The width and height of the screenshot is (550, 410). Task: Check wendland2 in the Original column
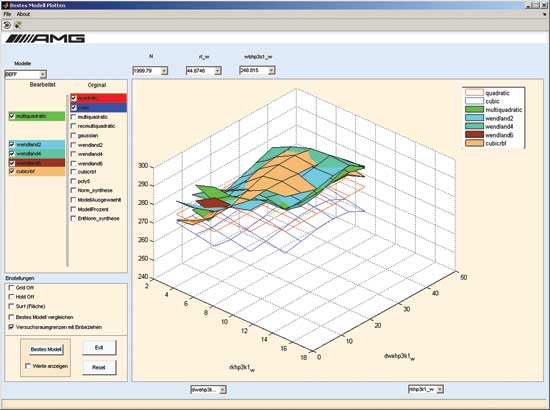73,144
